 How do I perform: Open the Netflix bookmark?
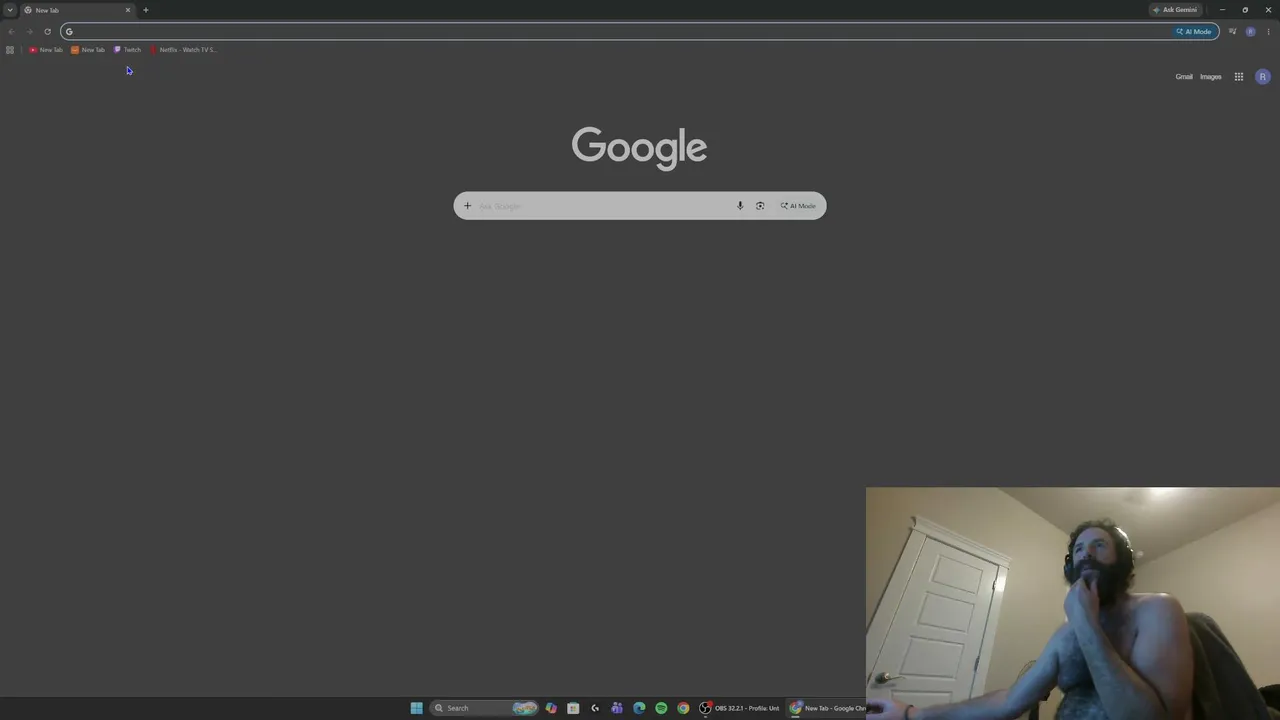coord(183,50)
